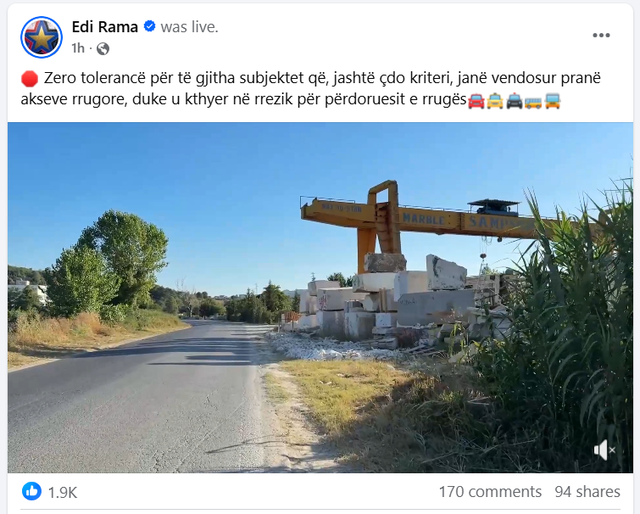The height and width of the screenshot is (514, 640).
Task: Click the blue verified badge
Action: (x=150, y=27)
